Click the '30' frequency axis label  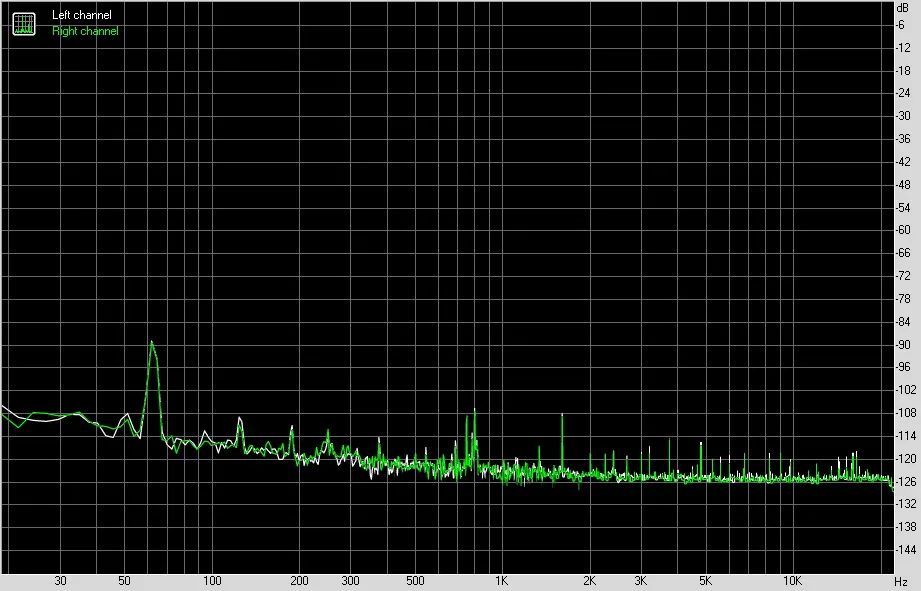click(x=60, y=581)
